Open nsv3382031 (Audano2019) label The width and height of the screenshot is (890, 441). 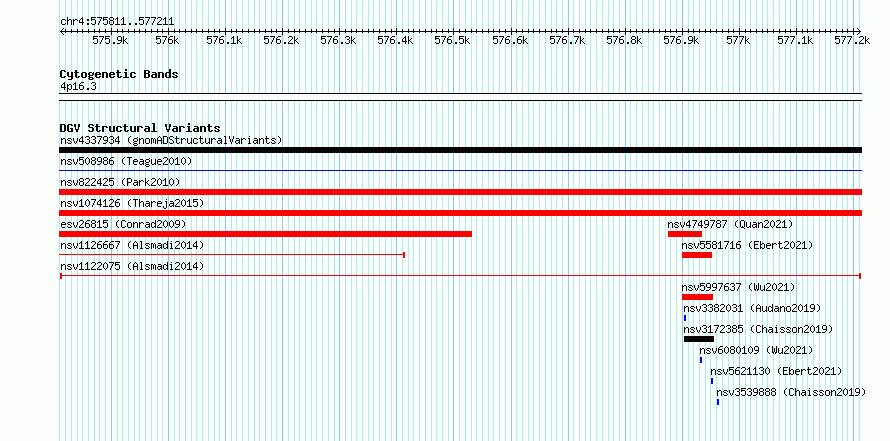(x=753, y=309)
